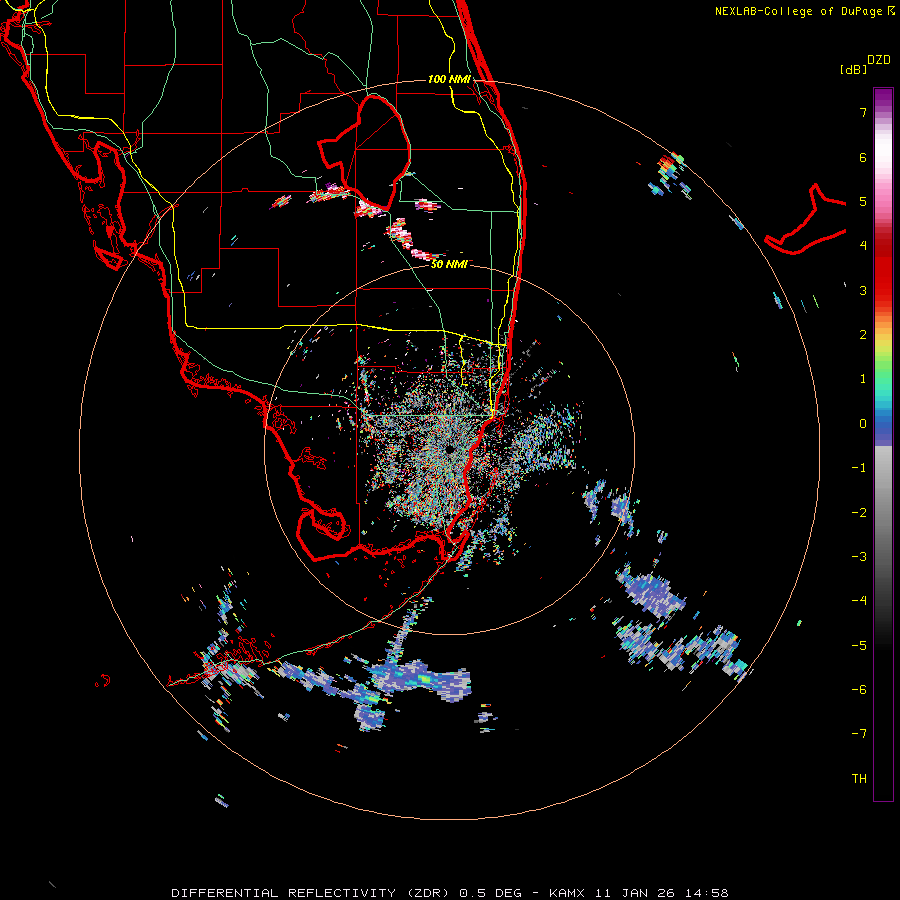900x900 pixels.
Task: Click the "1" value on the color scale
Action: [863, 379]
